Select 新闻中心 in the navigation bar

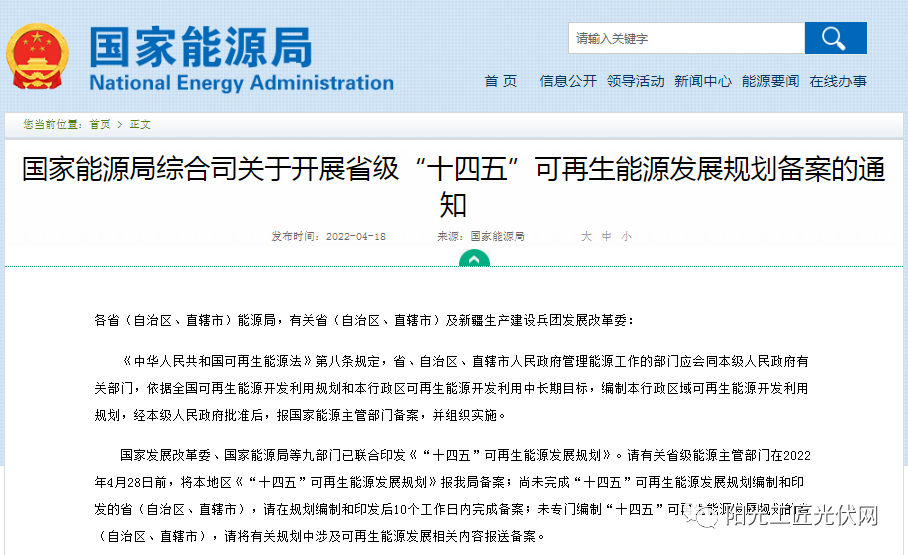tap(702, 81)
